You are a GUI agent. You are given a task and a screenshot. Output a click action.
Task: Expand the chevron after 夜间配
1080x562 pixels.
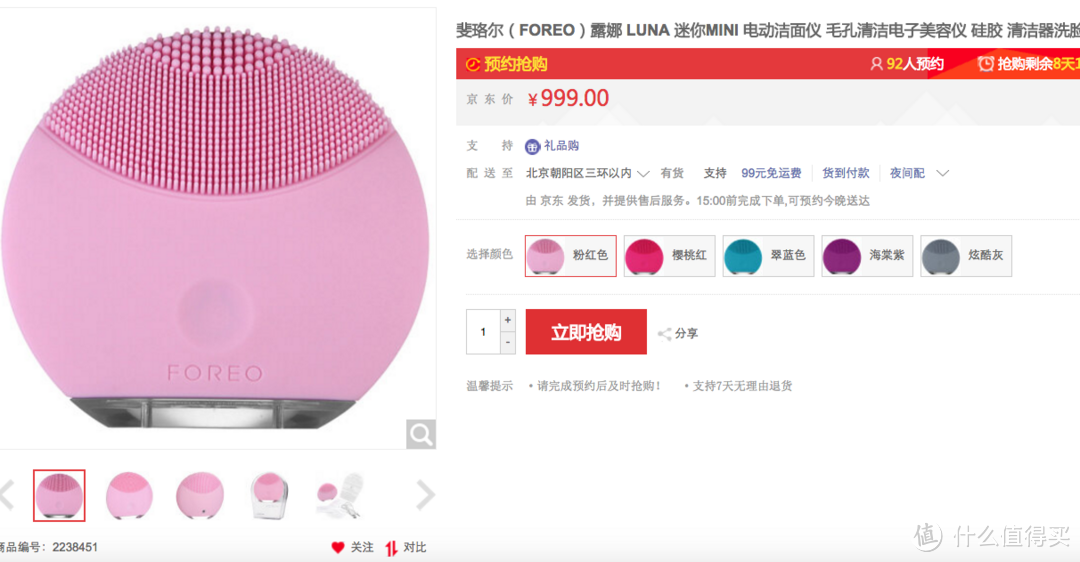pos(943,174)
